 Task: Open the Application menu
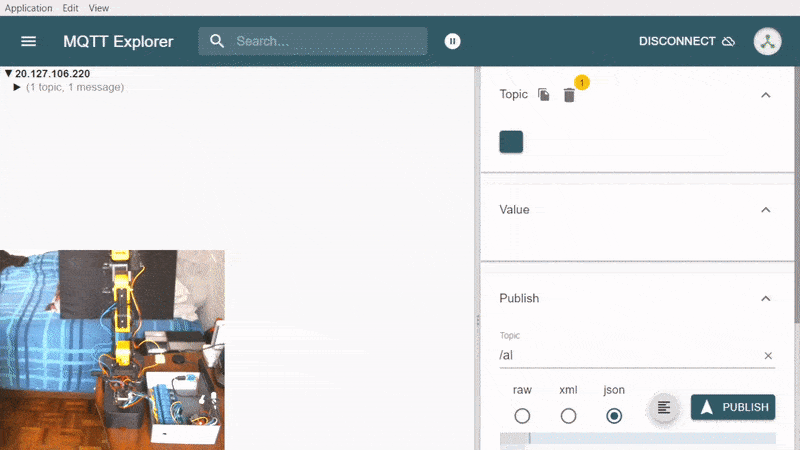click(29, 8)
